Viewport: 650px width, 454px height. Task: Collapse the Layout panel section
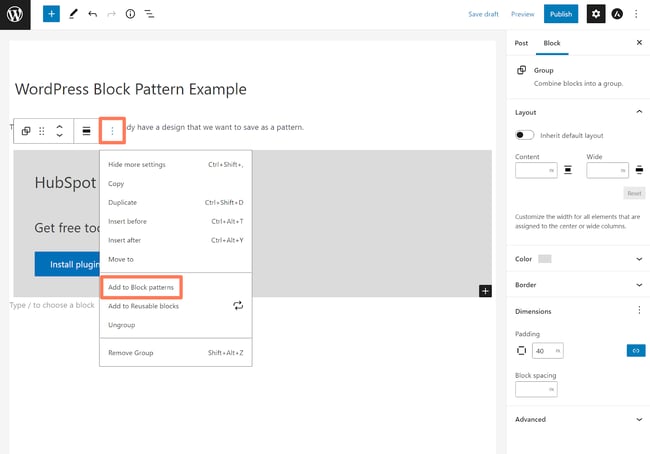click(638, 113)
